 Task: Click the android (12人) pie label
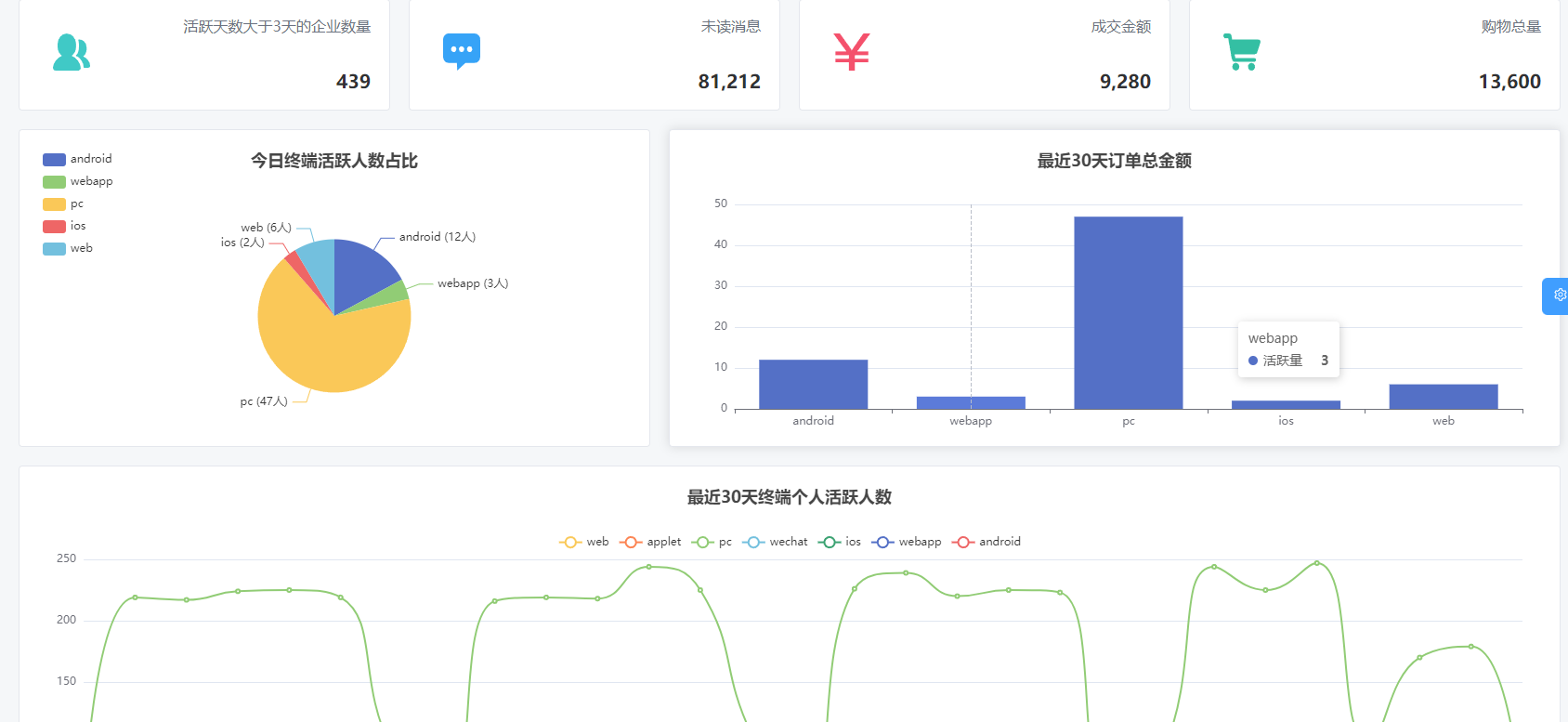(x=438, y=237)
